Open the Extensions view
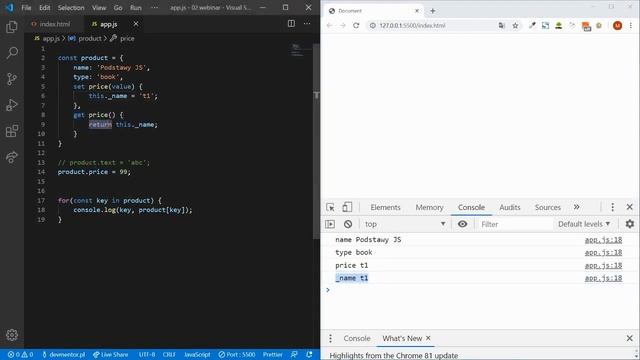This screenshot has height=360, width=640. point(12,131)
